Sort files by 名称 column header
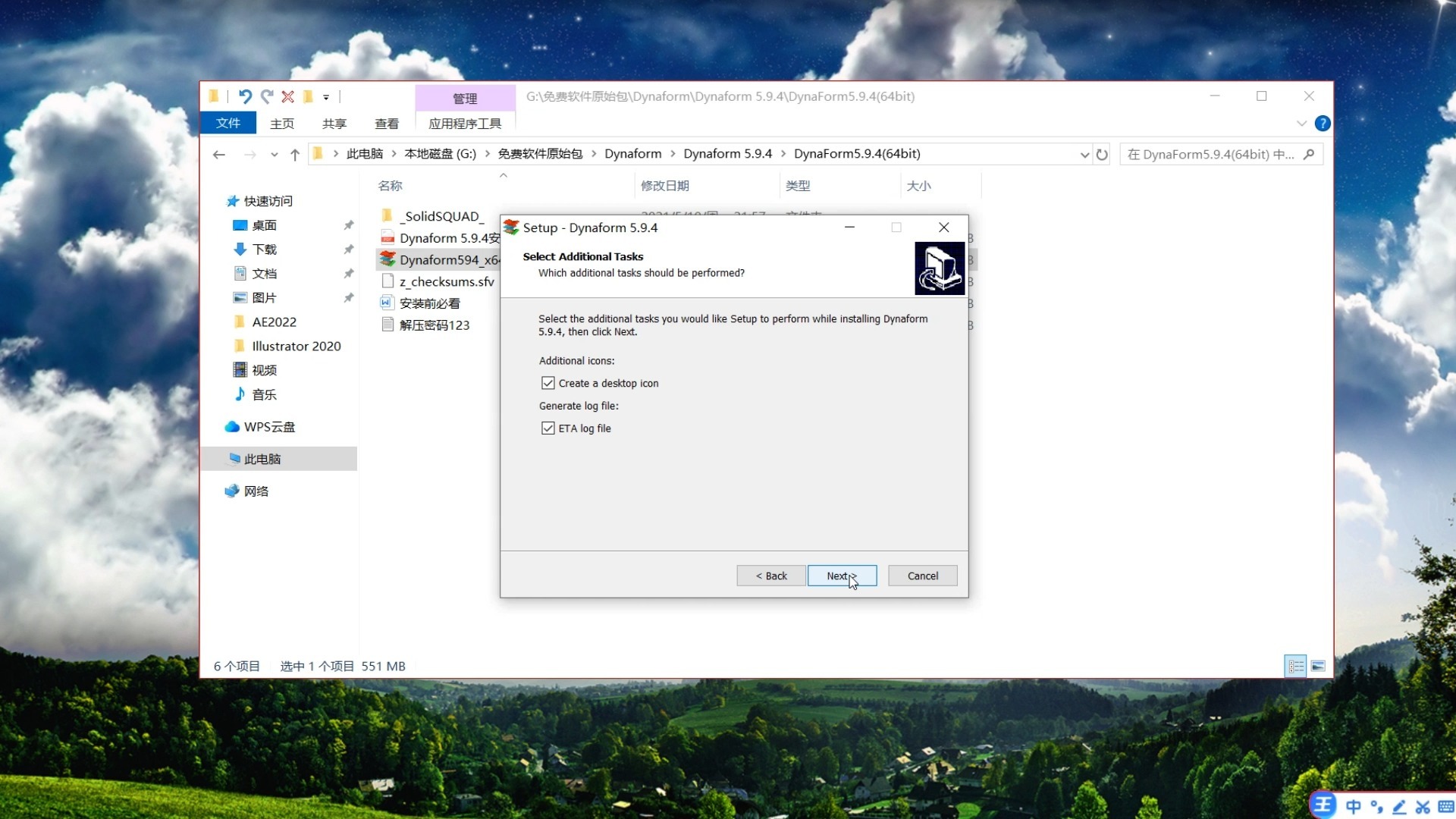This screenshot has width=1456, height=819. click(x=391, y=186)
